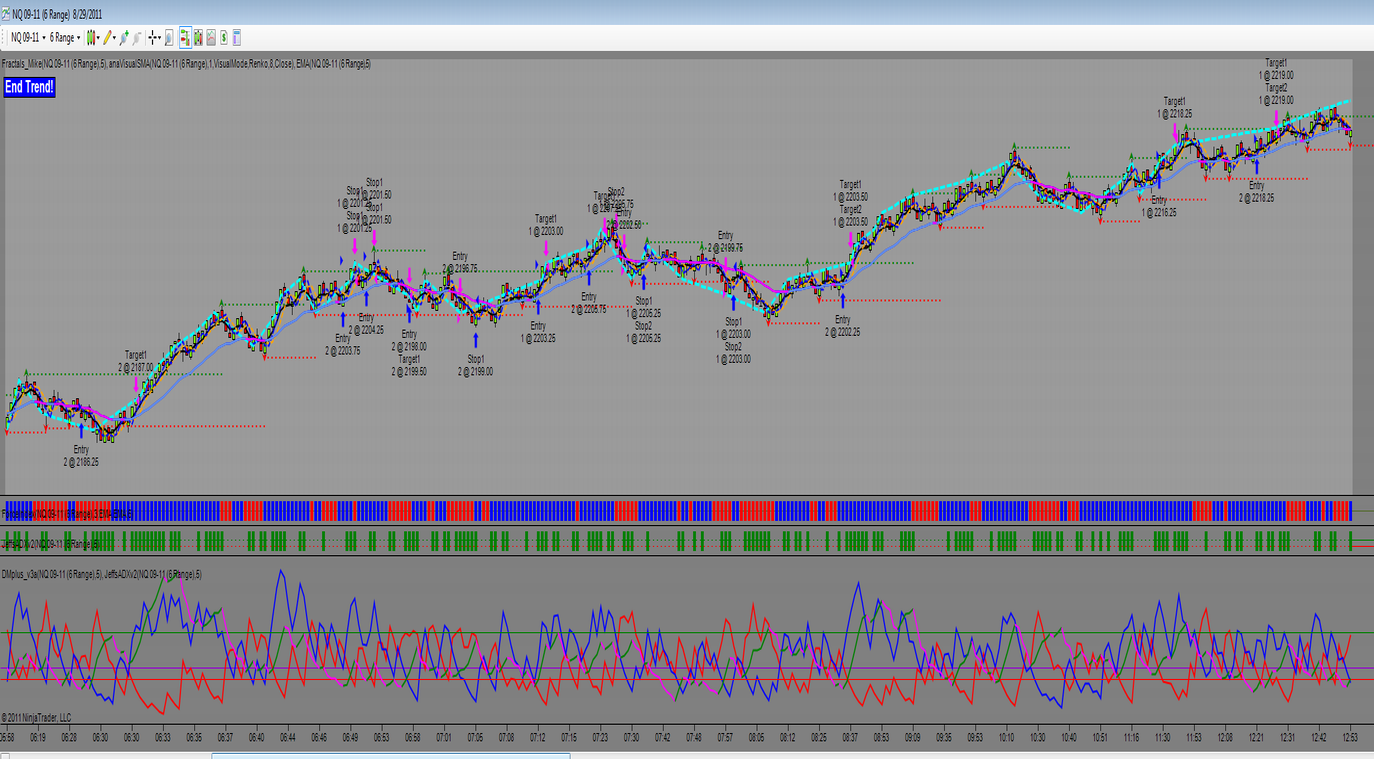The height and width of the screenshot is (759, 1374).
Task: Click the 07:01 time axis label
Action: 444,738
